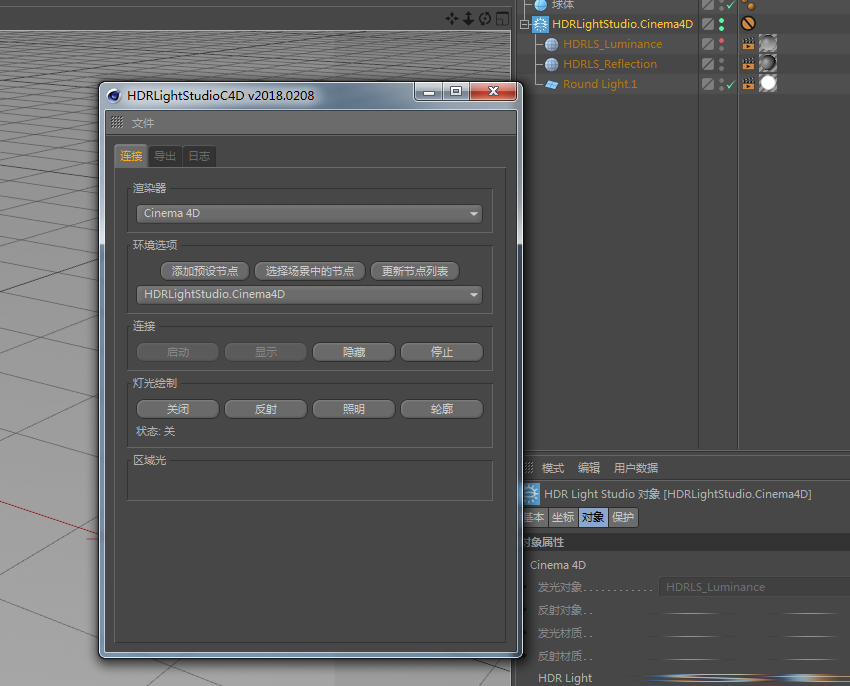Open the 渲染器 Cinema 4D dropdown
Screen dimensions: 850x686
[x=309, y=214]
